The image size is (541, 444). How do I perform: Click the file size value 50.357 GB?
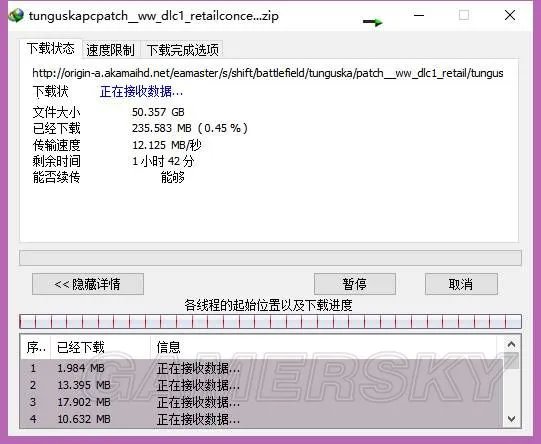click(x=158, y=112)
